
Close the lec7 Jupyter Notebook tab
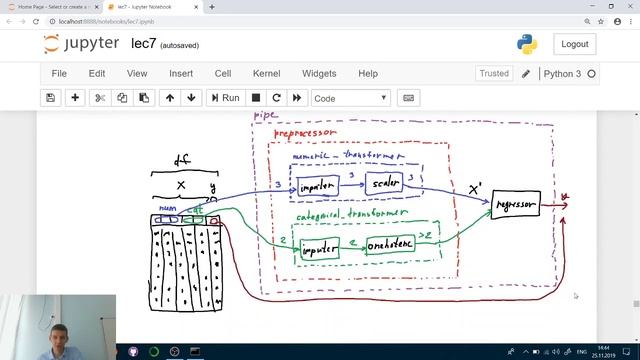tap(196, 7)
